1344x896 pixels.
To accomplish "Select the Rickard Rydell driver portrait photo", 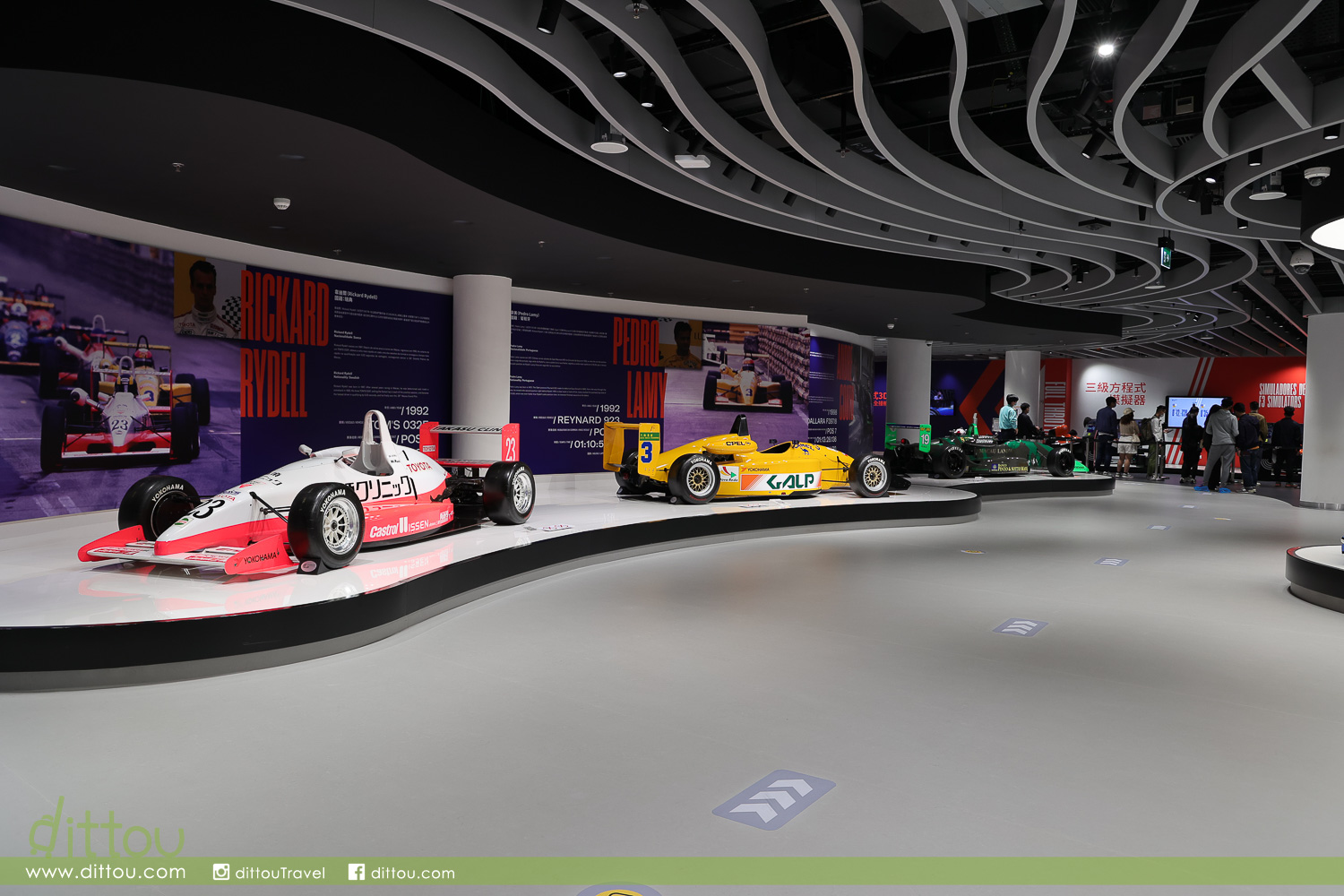I will tap(207, 297).
